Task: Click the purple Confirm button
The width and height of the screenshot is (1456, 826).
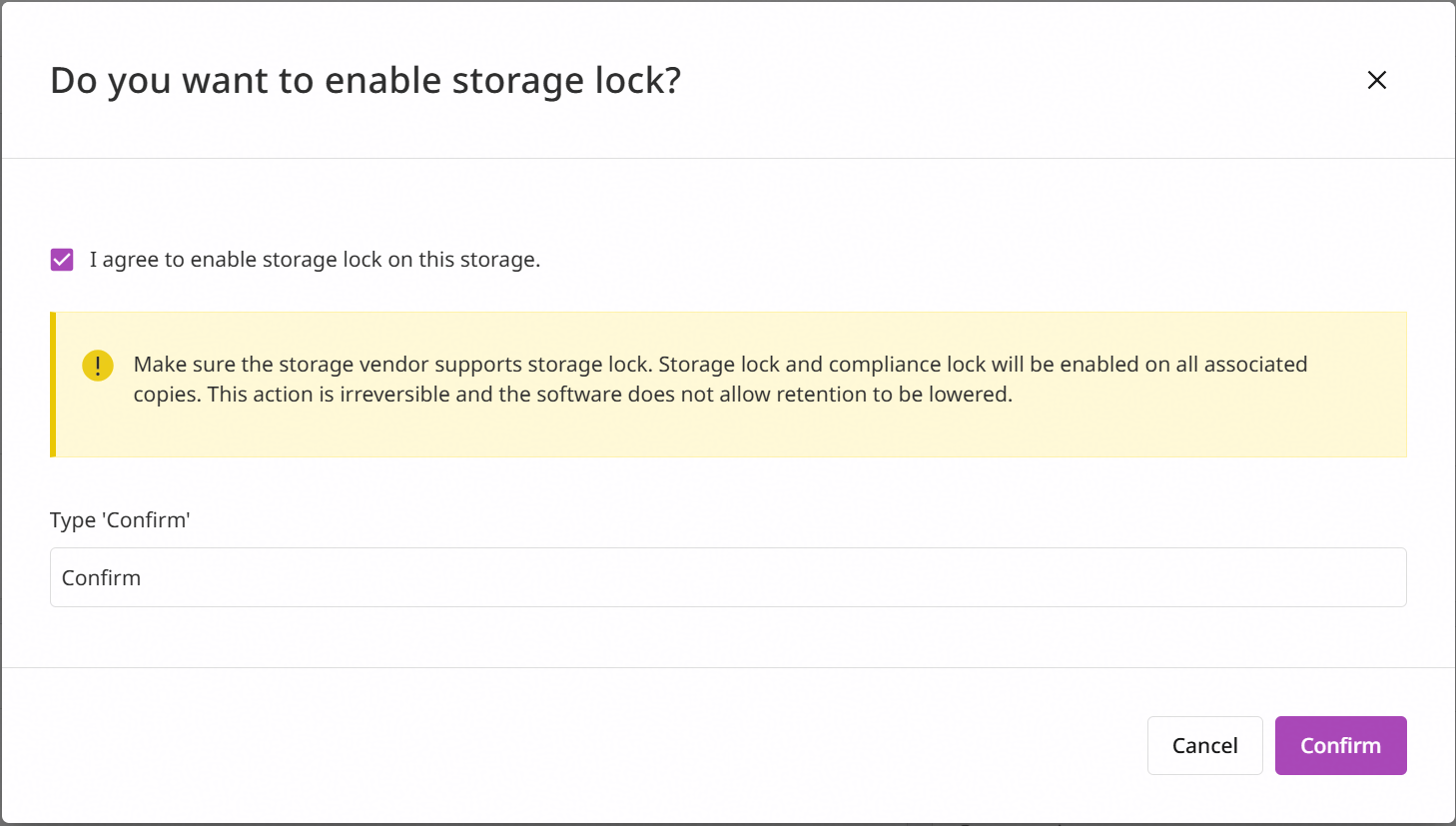Action: coord(1340,745)
